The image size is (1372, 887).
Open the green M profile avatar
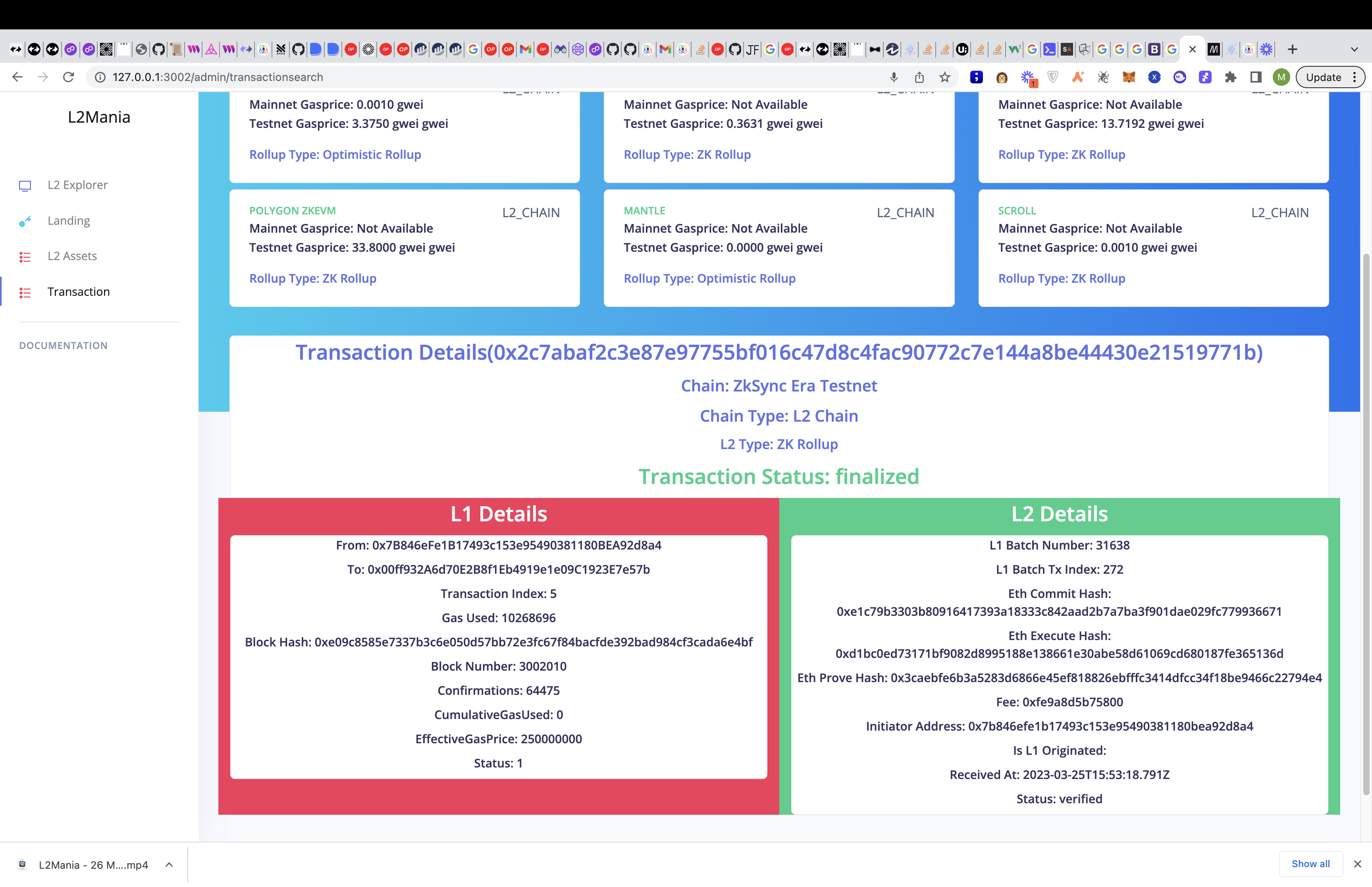tap(1281, 77)
